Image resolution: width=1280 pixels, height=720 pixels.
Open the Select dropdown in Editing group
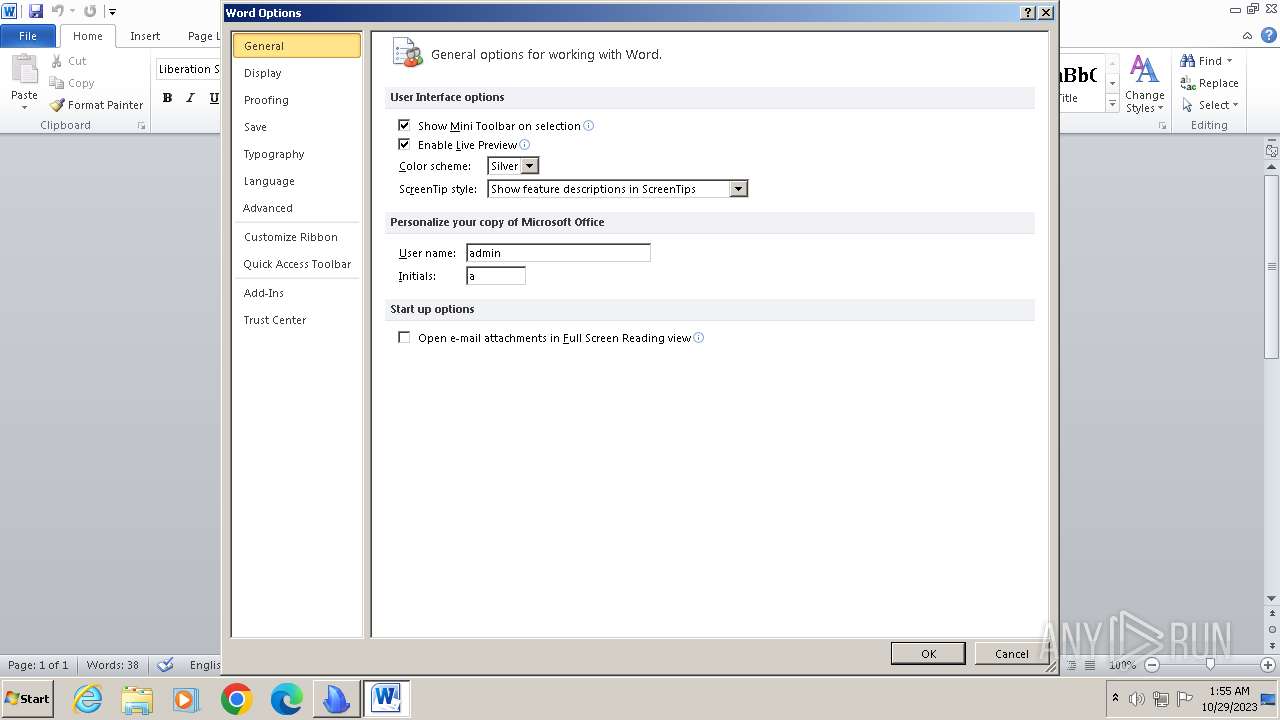pos(1210,105)
